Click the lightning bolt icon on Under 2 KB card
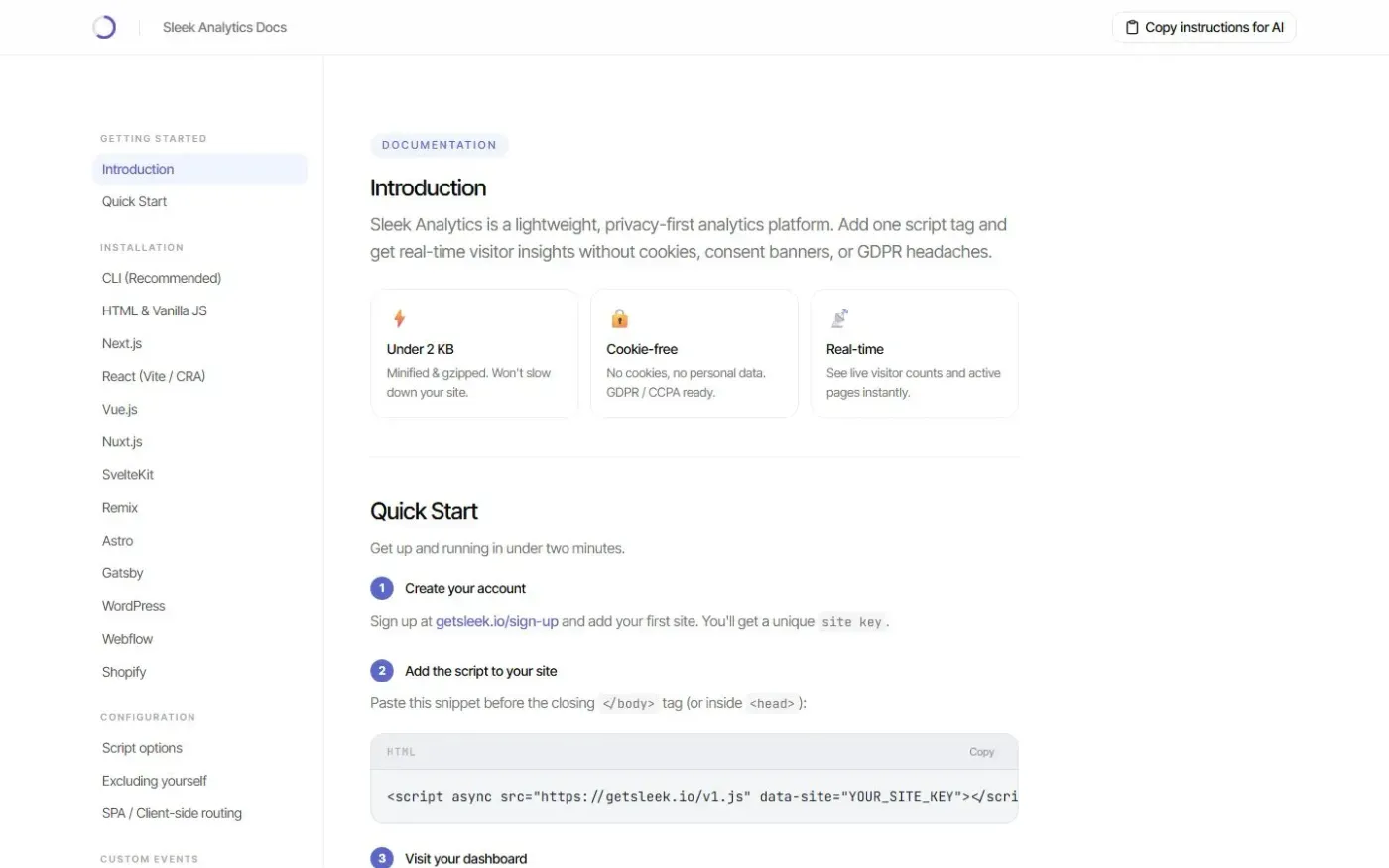This screenshot has height=868, width=1389. tap(399, 318)
